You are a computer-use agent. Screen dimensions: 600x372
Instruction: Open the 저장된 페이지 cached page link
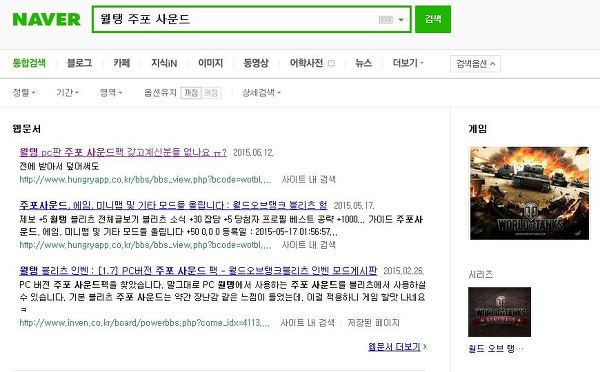point(373,323)
